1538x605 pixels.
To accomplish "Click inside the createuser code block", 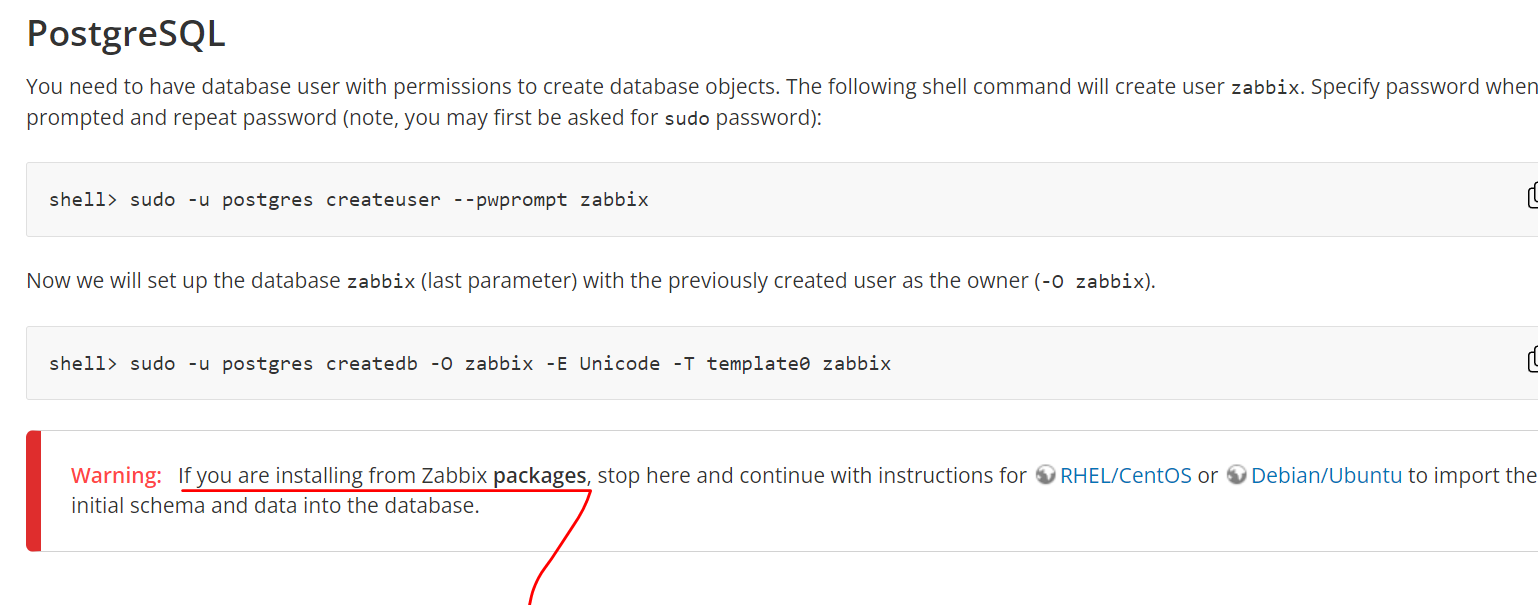I will (782, 199).
